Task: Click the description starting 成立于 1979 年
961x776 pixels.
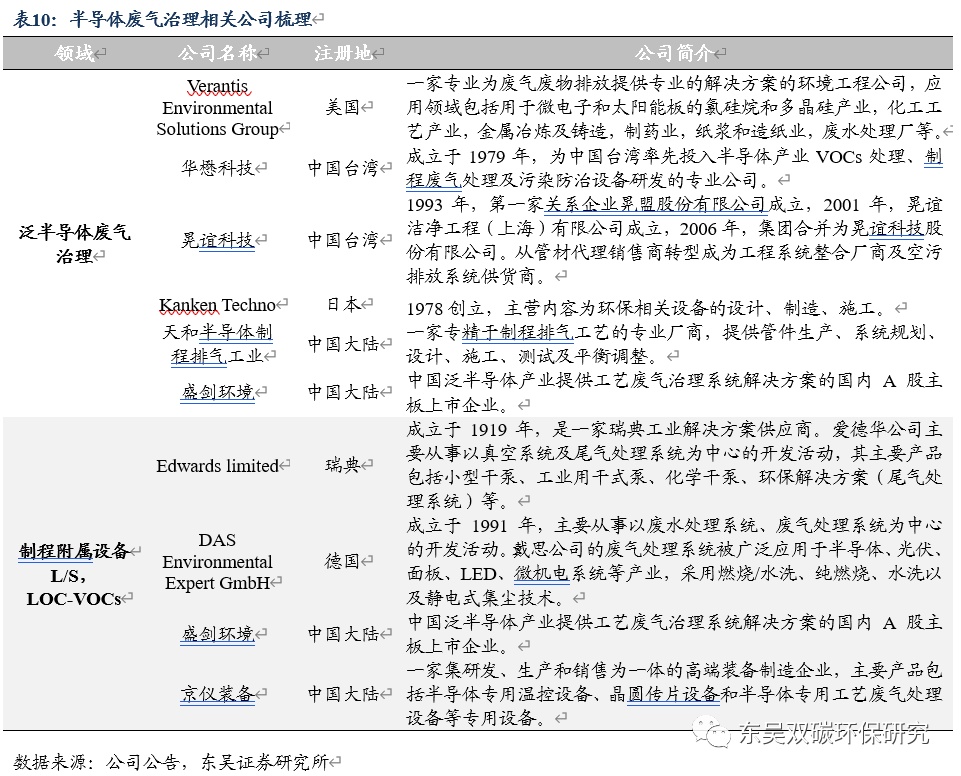Action: point(674,168)
